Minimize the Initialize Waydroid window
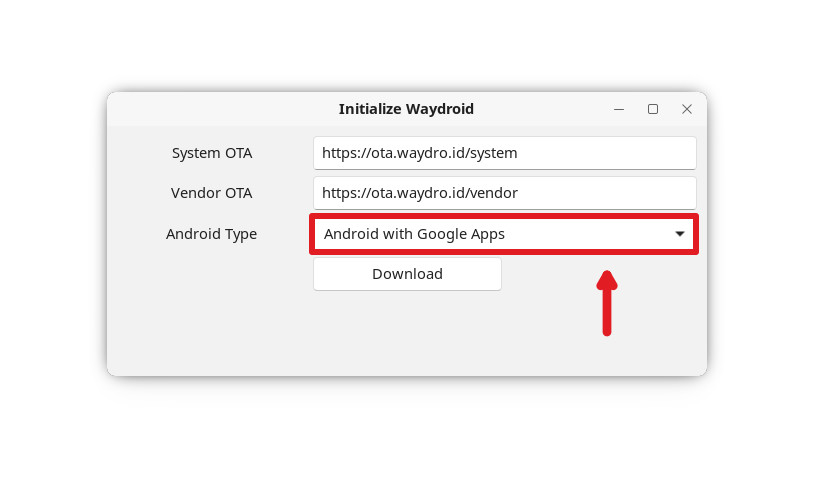The height and width of the screenshot is (498, 814). coord(619,109)
